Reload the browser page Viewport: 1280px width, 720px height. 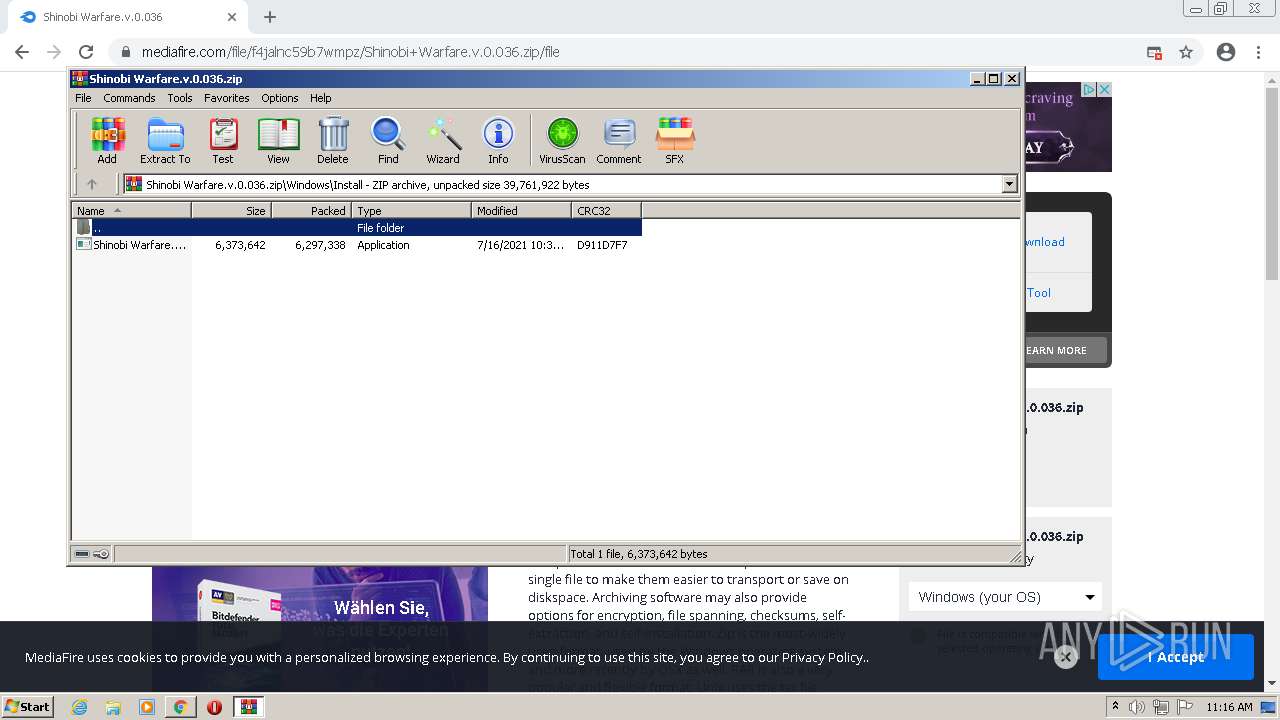86,52
